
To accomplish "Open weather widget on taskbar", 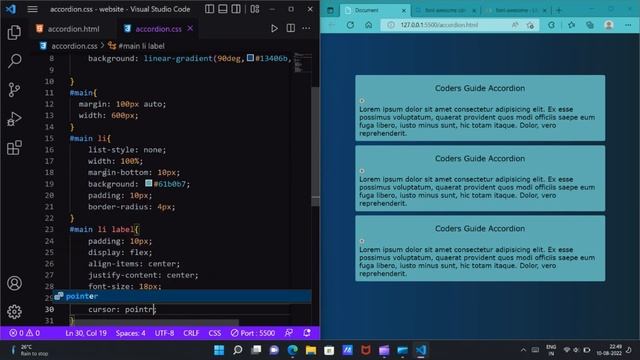I will coord(29,350).
